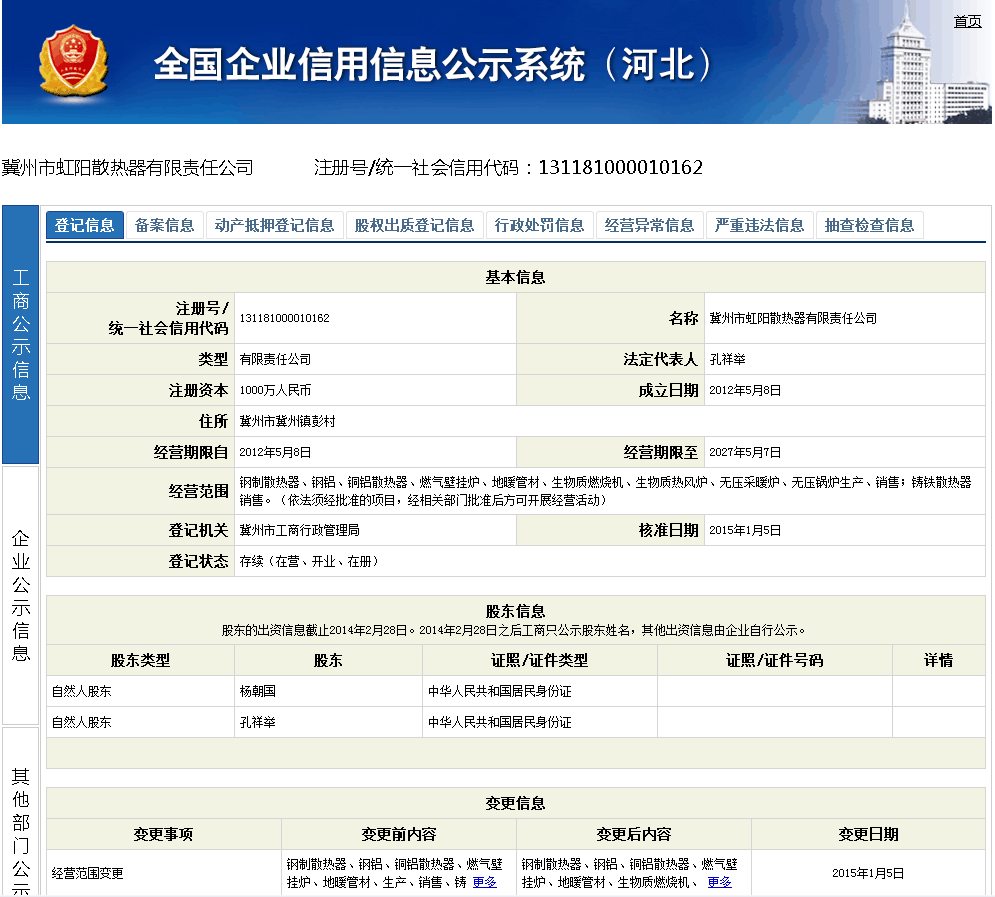The height and width of the screenshot is (897, 995).
Task: Switch to the 备案信息 tab
Action: pyautogui.click(x=164, y=225)
